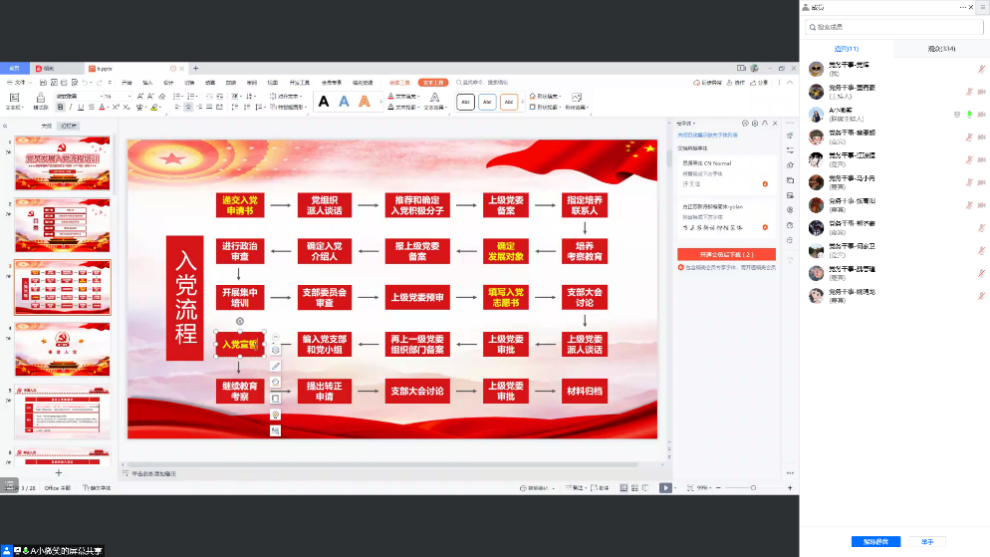This screenshot has width=990, height=557.
Task: Collapse the ribbon with the chevron icon
Action: pos(790,83)
